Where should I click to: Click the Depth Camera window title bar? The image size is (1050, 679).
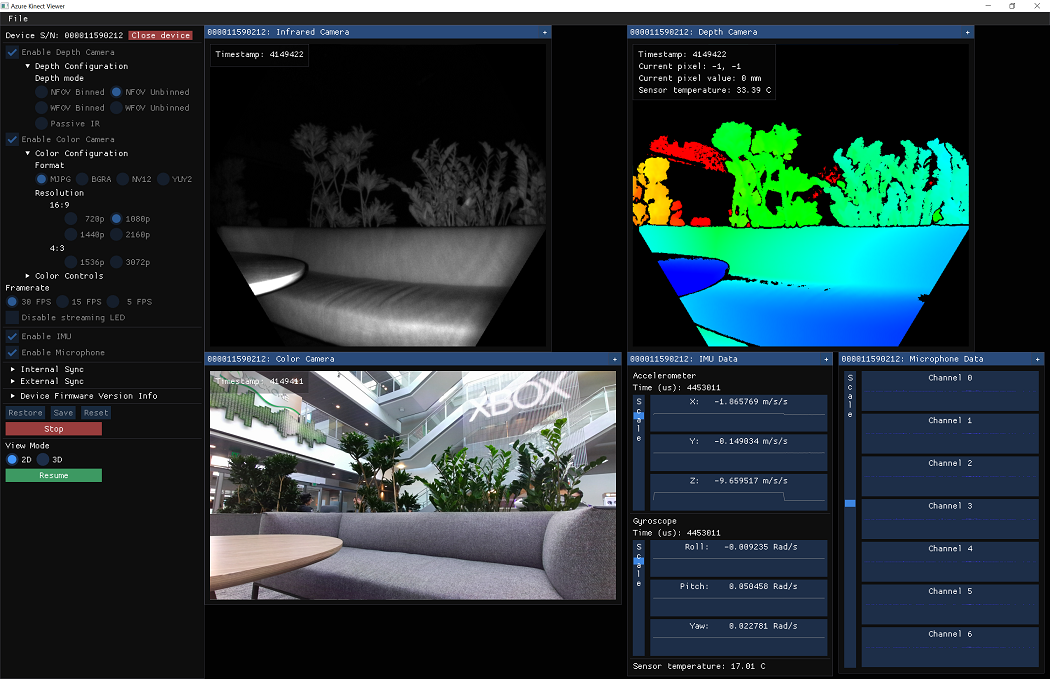[800, 32]
